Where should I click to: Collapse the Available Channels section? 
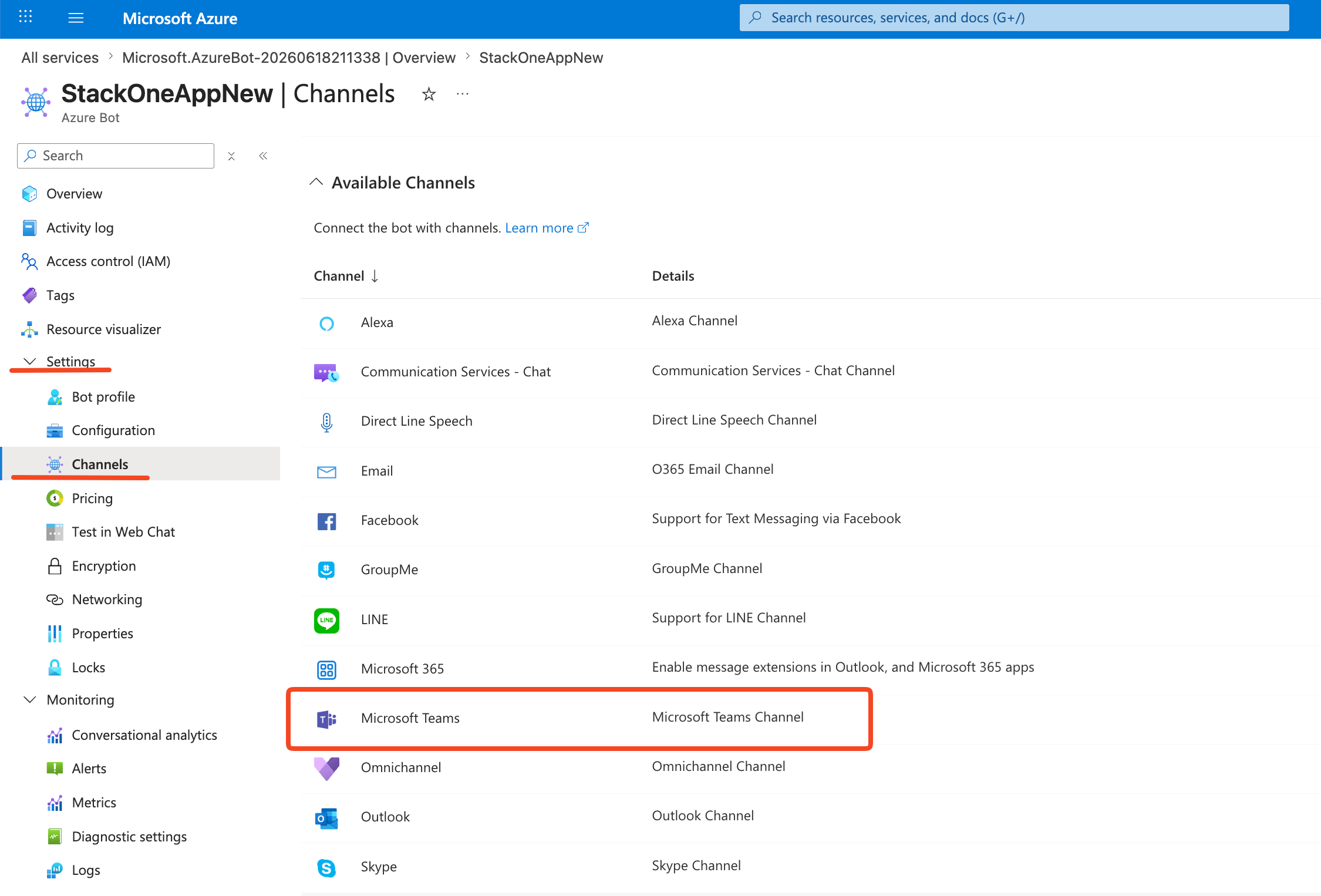(x=316, y=182)
